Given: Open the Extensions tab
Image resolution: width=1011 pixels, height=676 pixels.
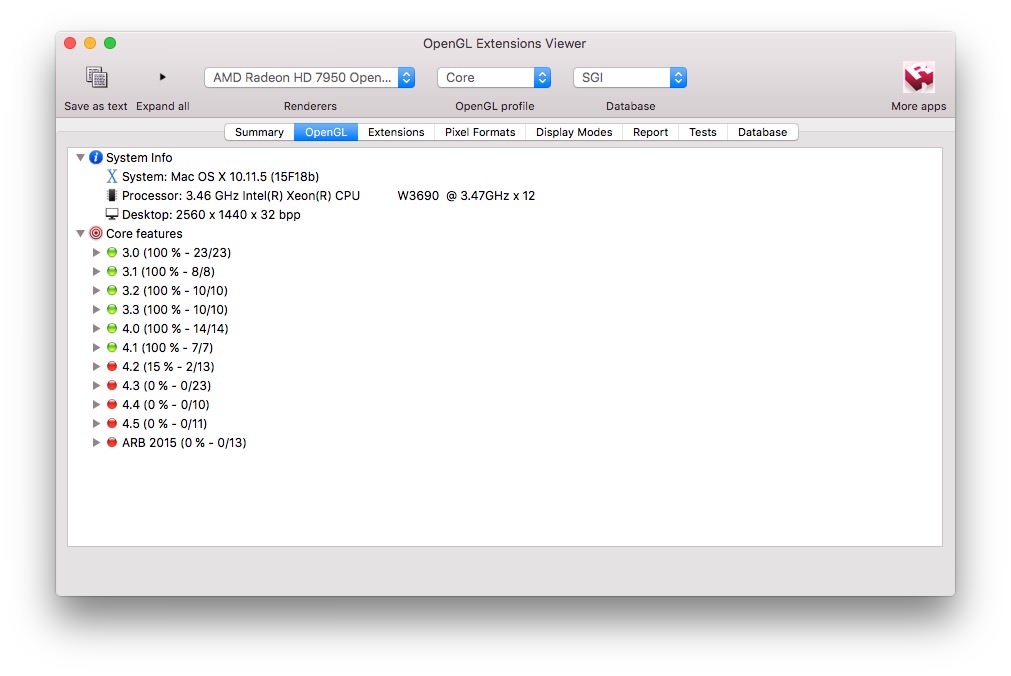Looking at the screenshot, I should pyautogui.click(x=396, y=132).
